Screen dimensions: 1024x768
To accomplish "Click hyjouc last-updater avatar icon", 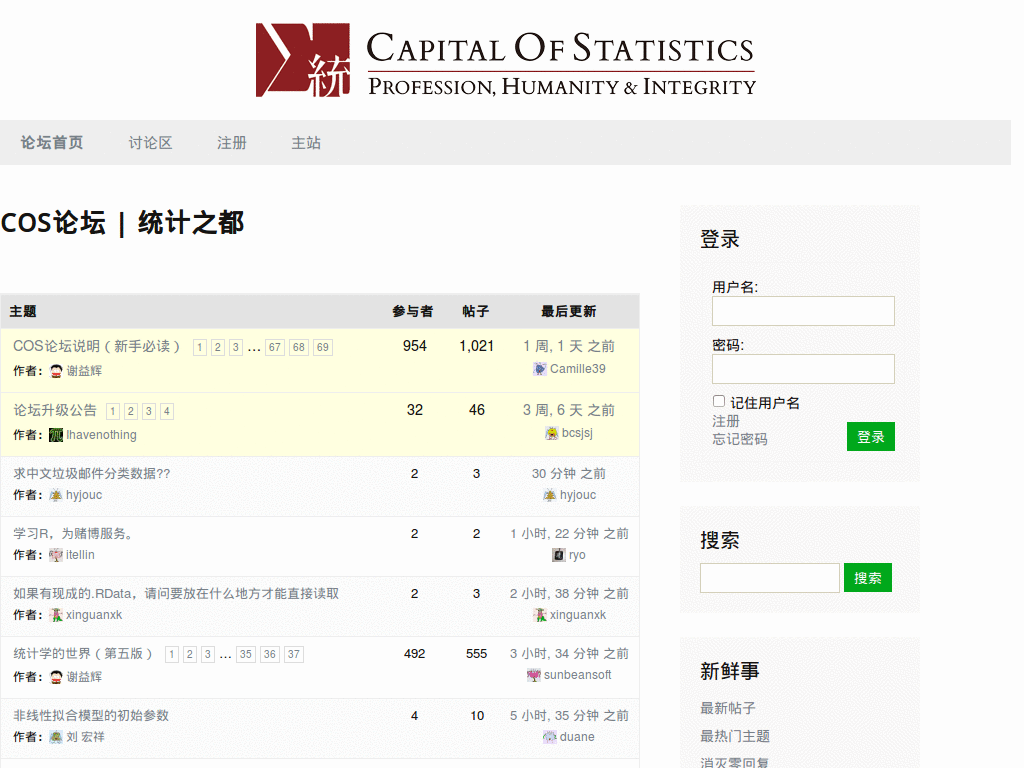I will tap(550, 495).
